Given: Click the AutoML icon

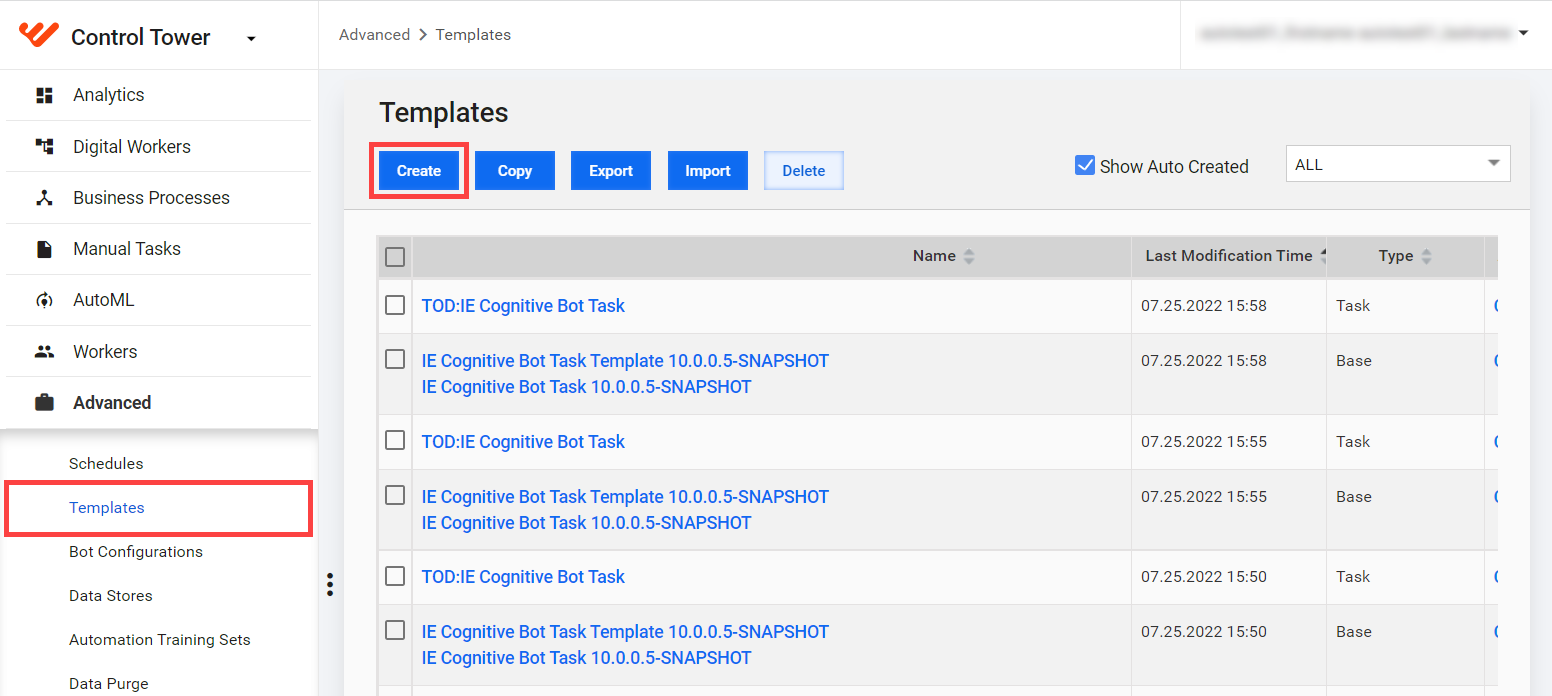Looking at the screenshot, I should click(44, 300).
